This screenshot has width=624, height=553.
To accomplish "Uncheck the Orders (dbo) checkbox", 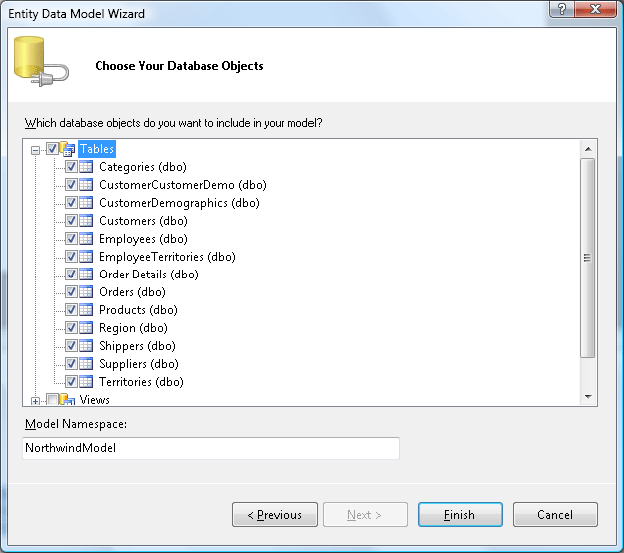I will [x=71, y=292].
